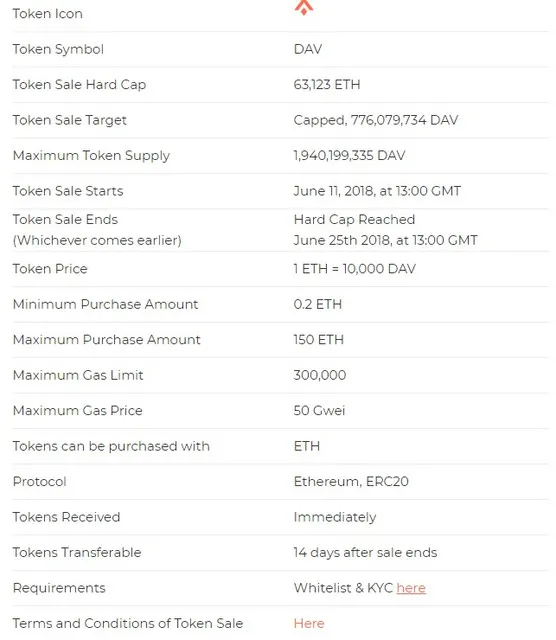Click the 1 ETH = 10,000 DAV price
556x640 pixels.
(354, 269)
